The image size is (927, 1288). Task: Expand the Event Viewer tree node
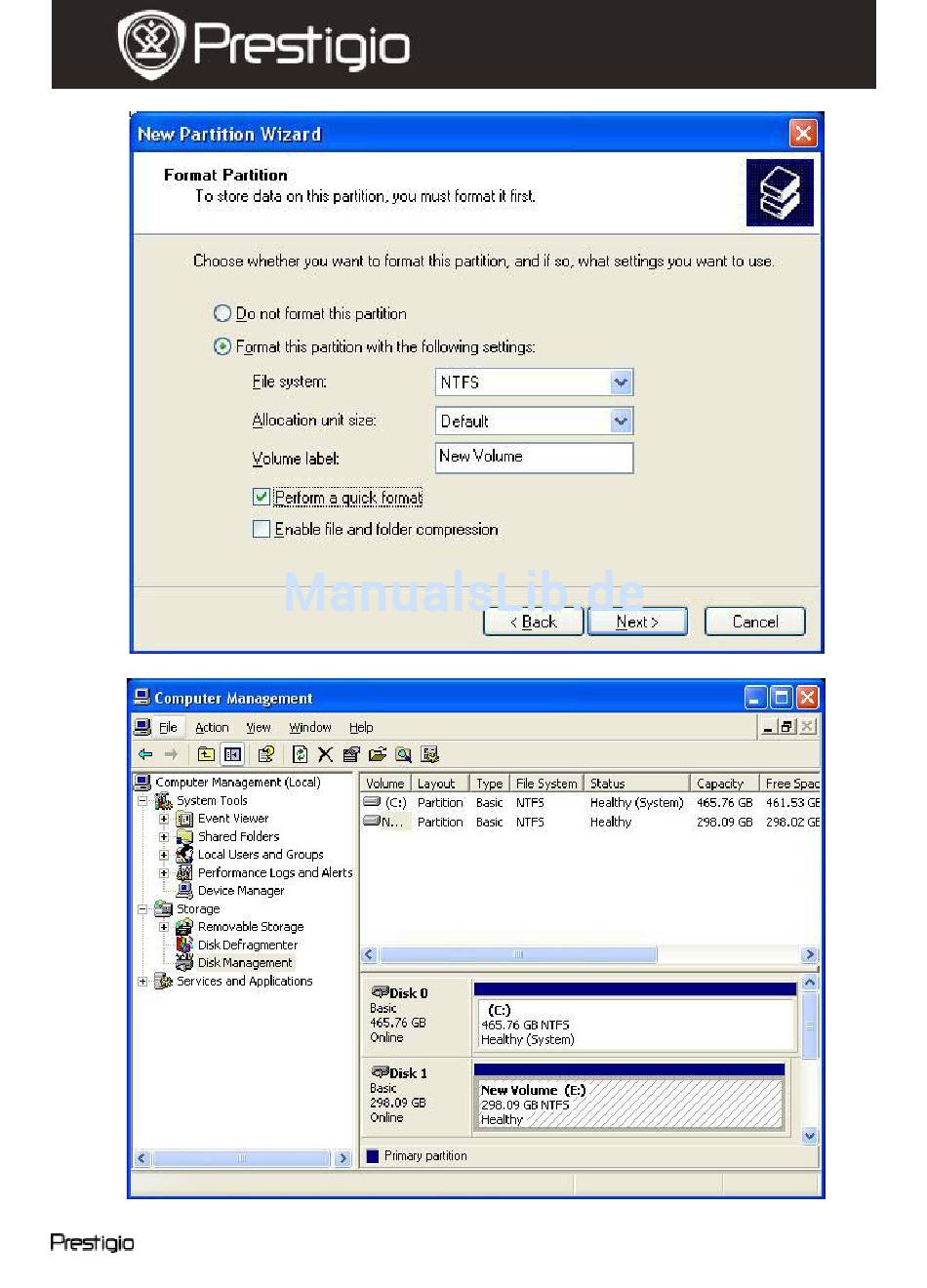(x=164, y=819)
